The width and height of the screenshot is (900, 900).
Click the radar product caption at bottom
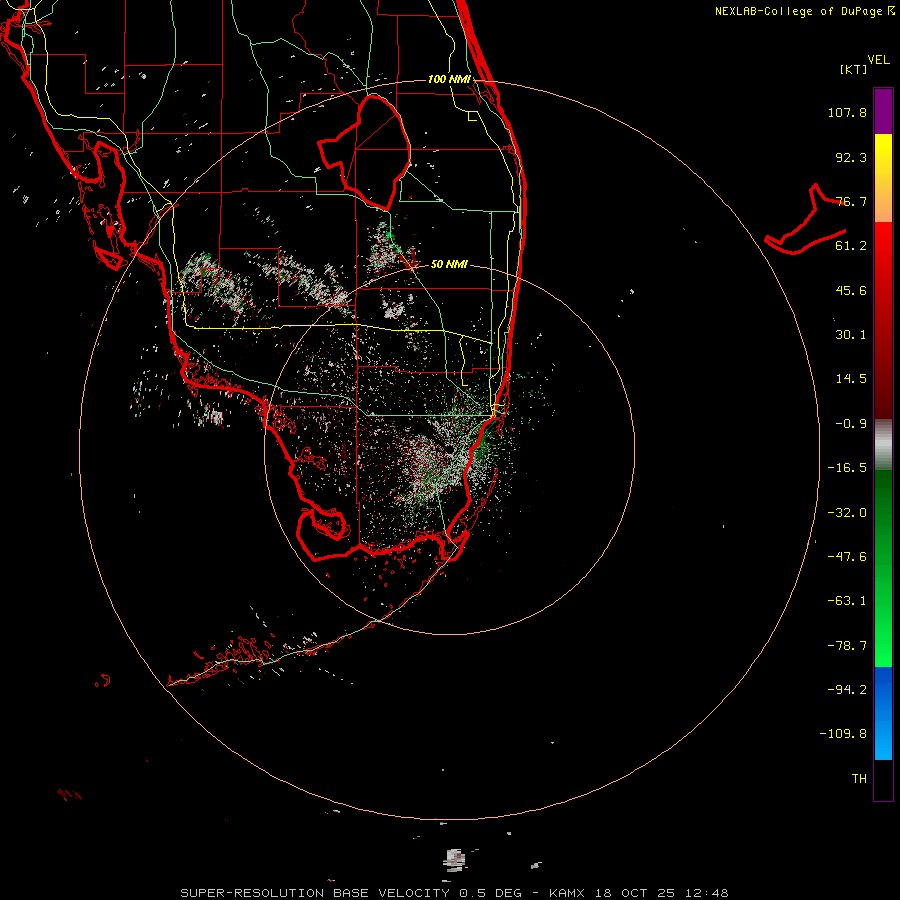[x=454, y=893]
